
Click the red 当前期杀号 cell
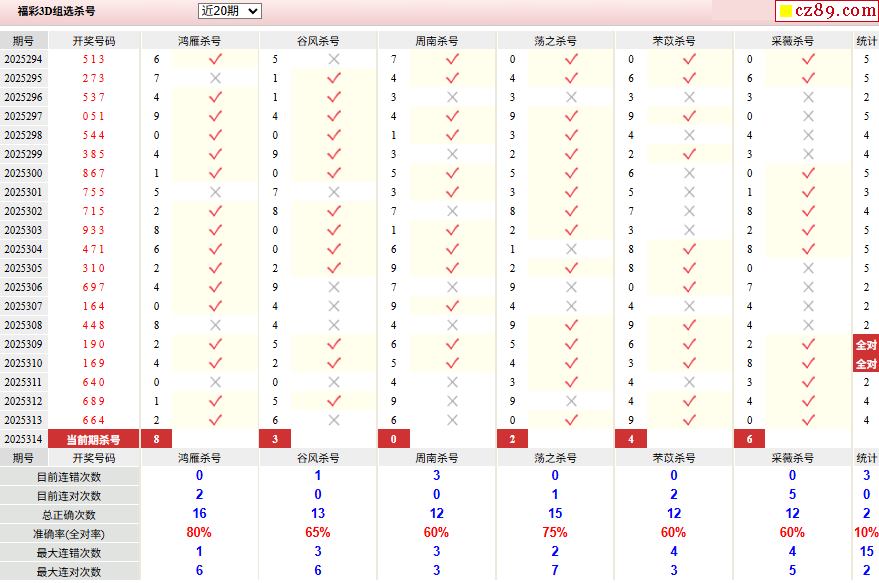pyautogui.click(x=93, y=439)
